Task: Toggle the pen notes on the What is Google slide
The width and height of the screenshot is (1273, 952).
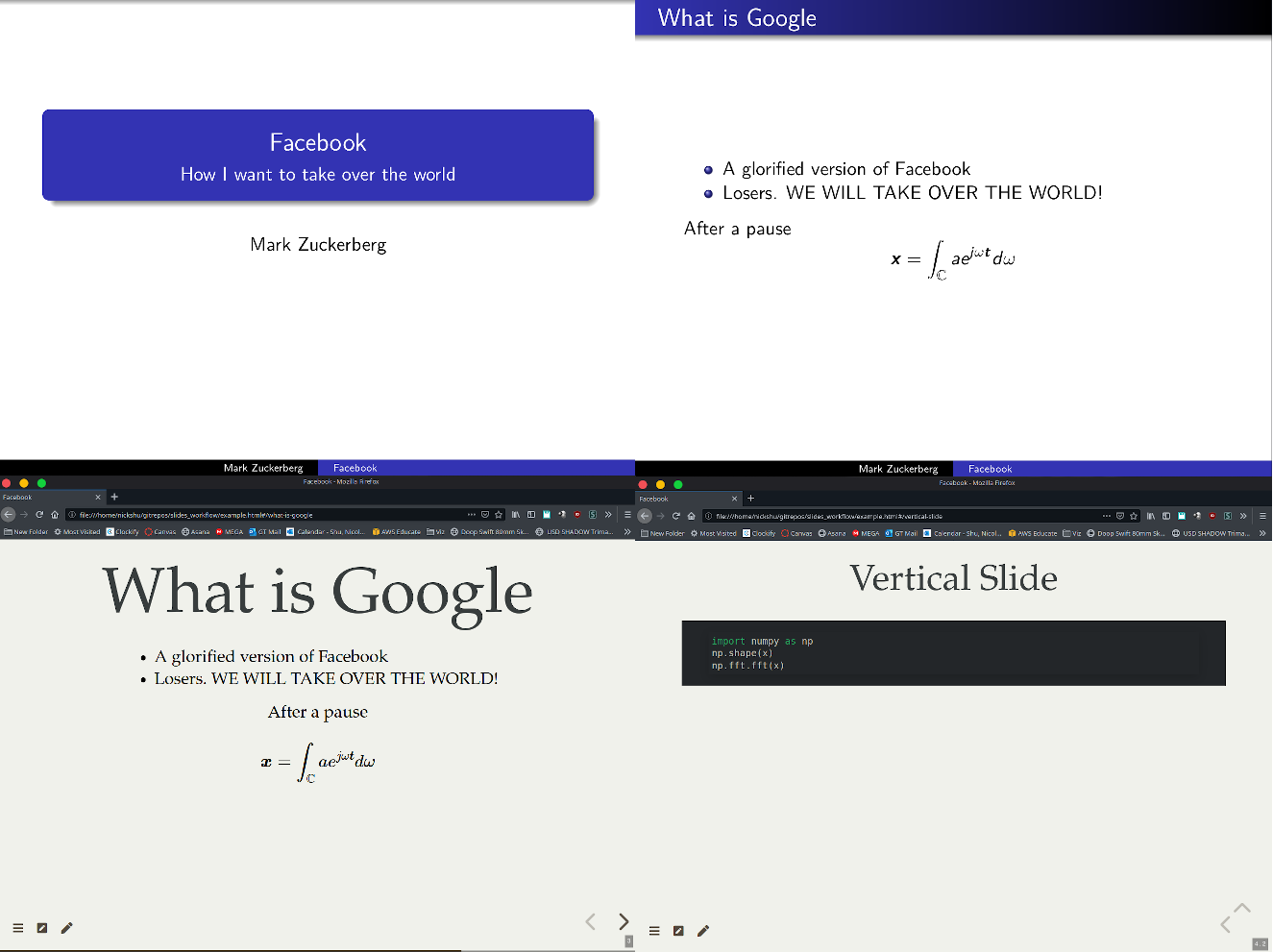Action: click(66, 928)
